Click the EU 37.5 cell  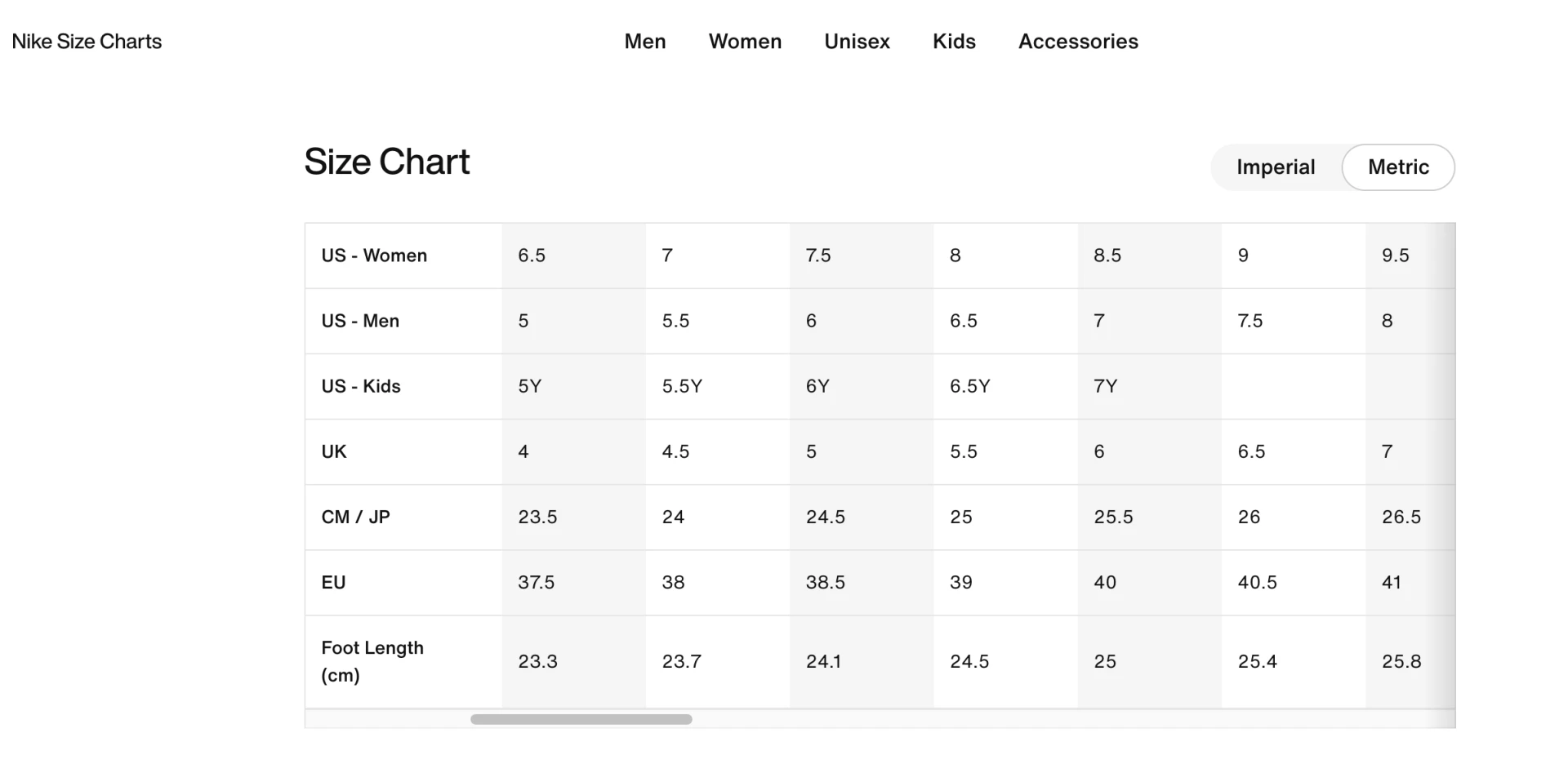tap(573, 582)
